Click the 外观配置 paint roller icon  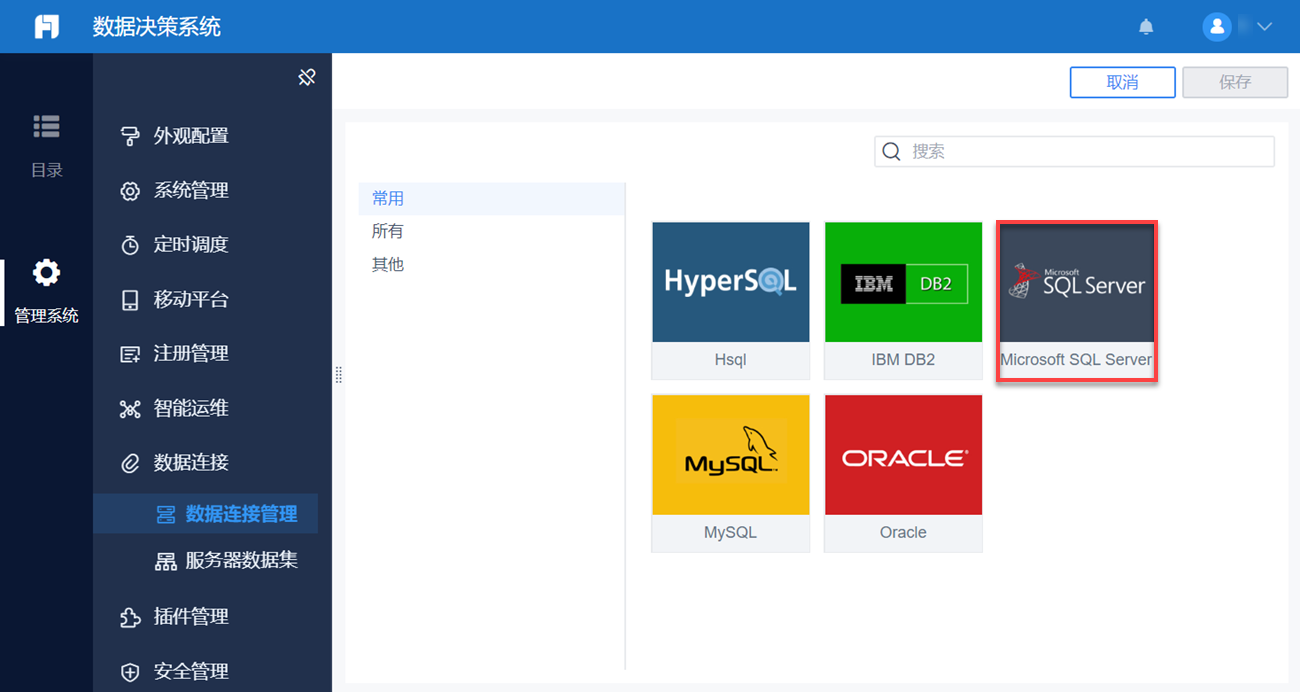(130, 136)
